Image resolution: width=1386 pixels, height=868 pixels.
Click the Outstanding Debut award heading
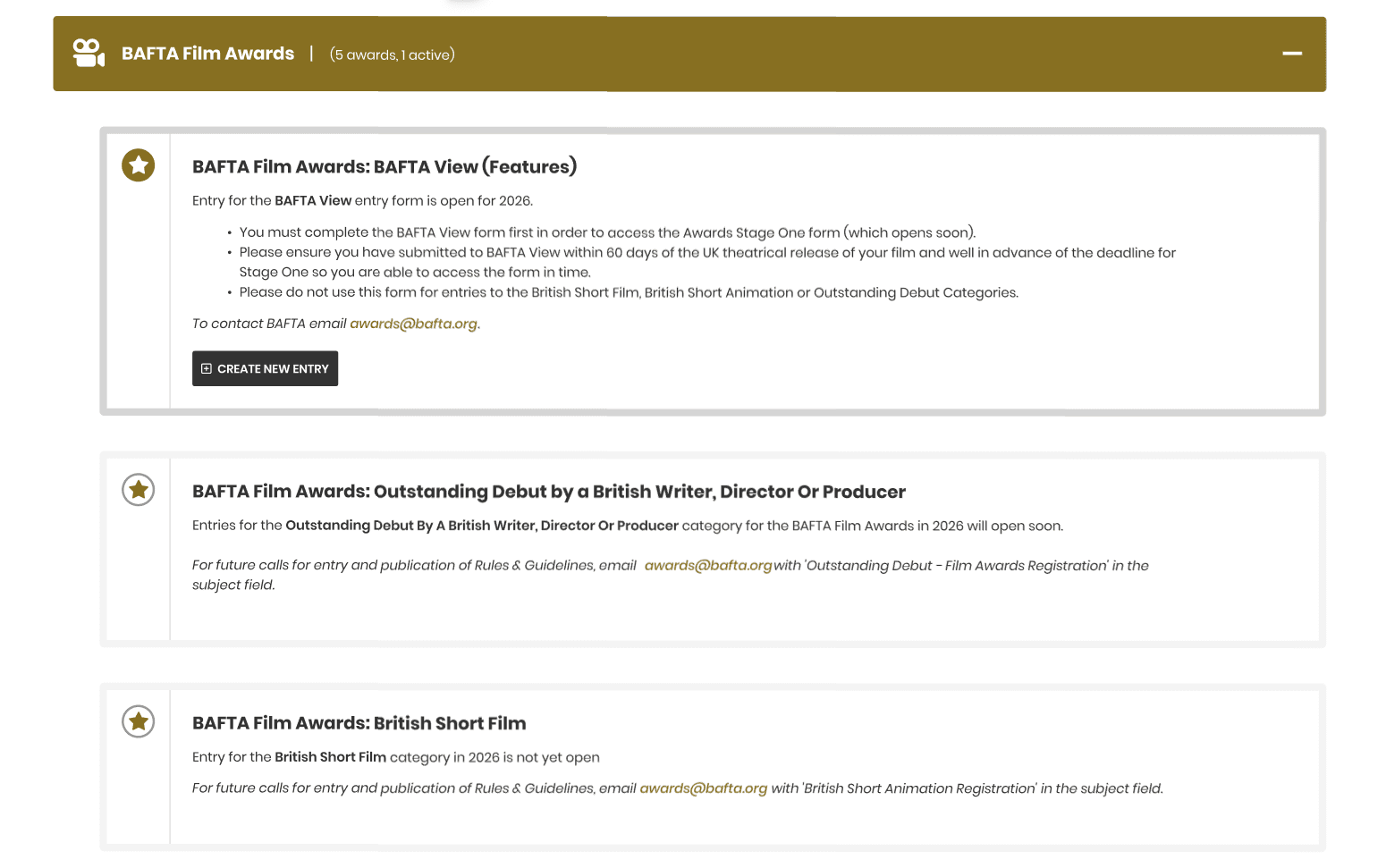548,492
